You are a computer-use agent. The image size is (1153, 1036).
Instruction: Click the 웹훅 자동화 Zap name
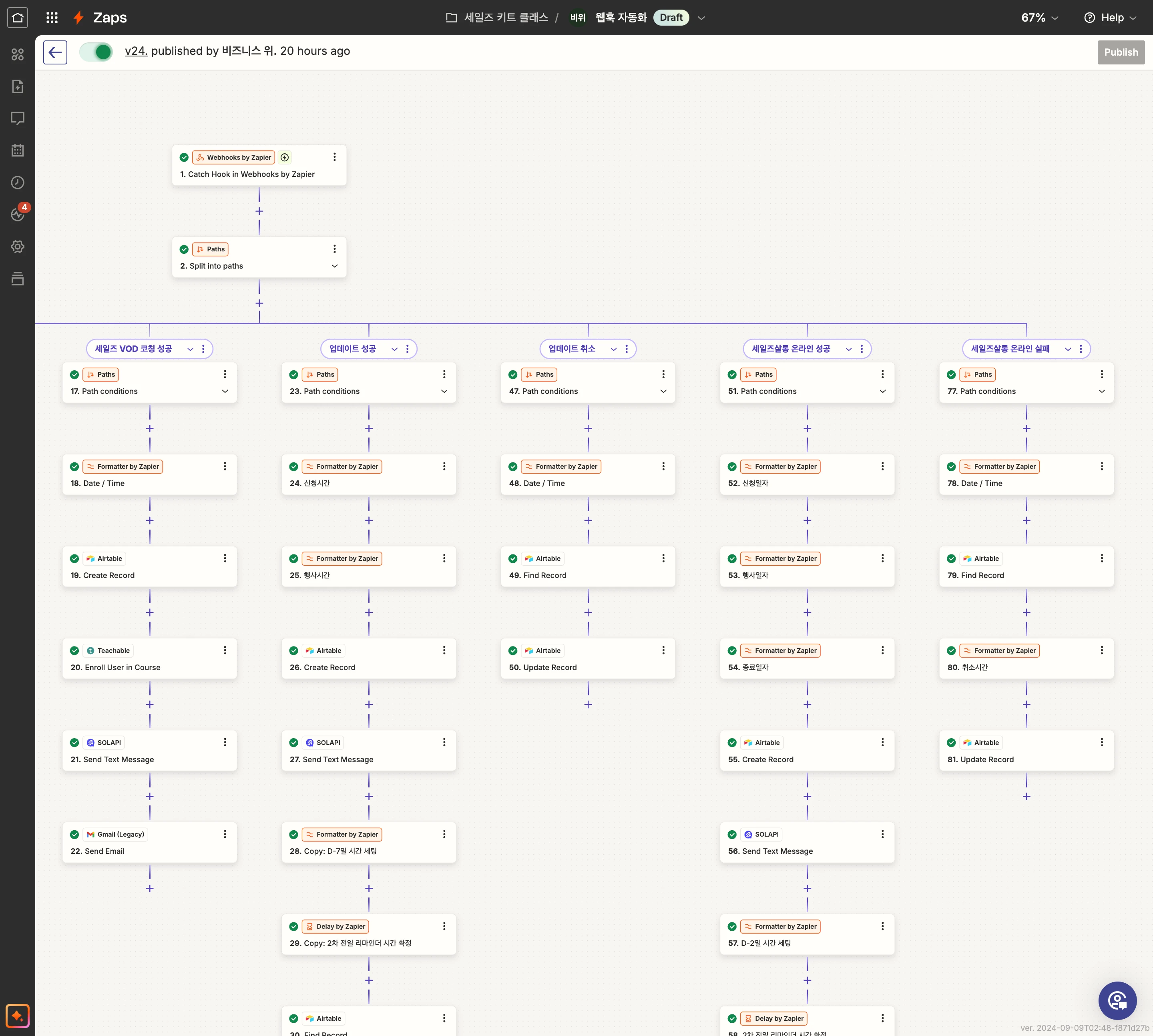click(x=621, y=18)
